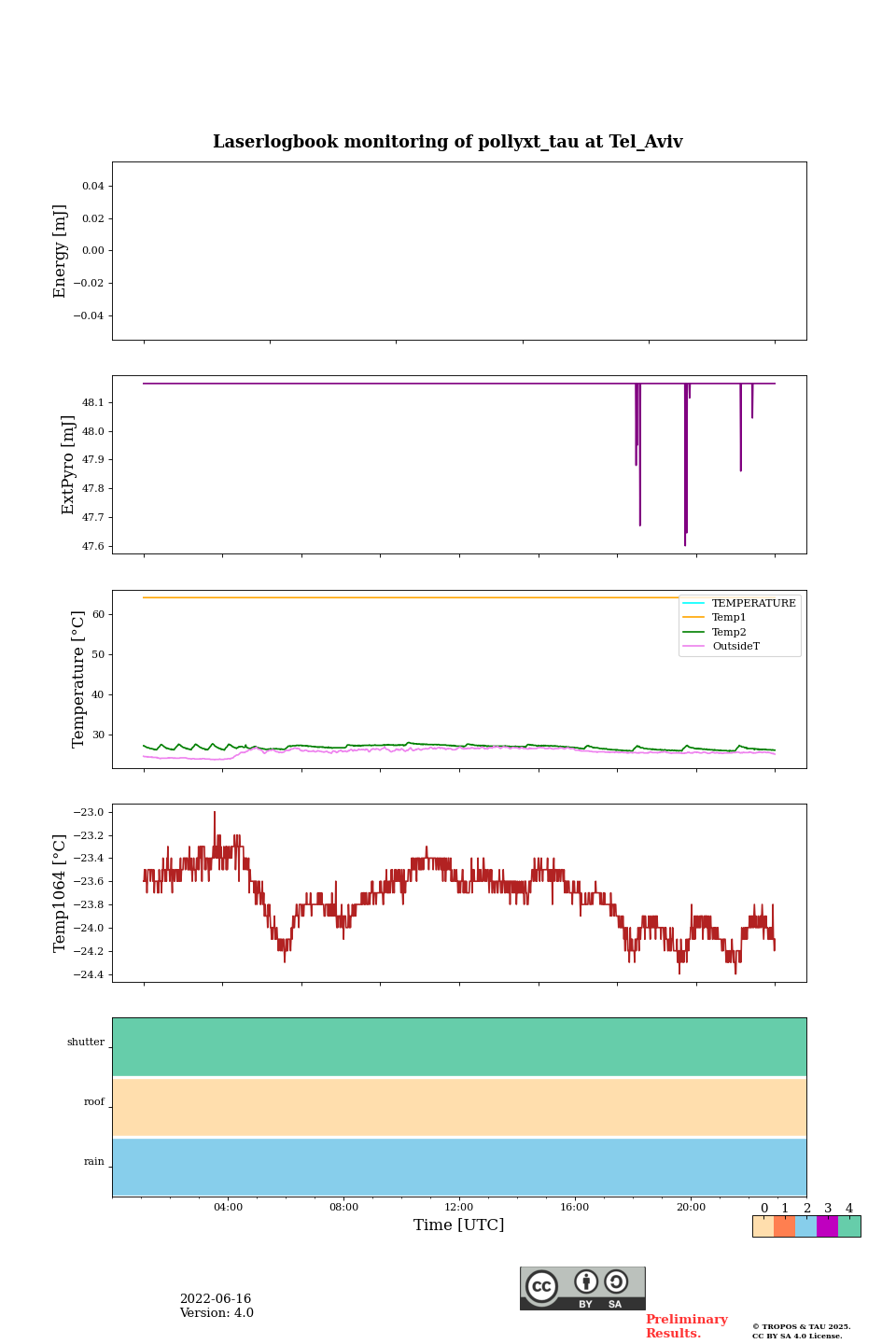Click the -23.0 tick on Temp1064 axis
896x1344 pixels.
tap(90, 812)
